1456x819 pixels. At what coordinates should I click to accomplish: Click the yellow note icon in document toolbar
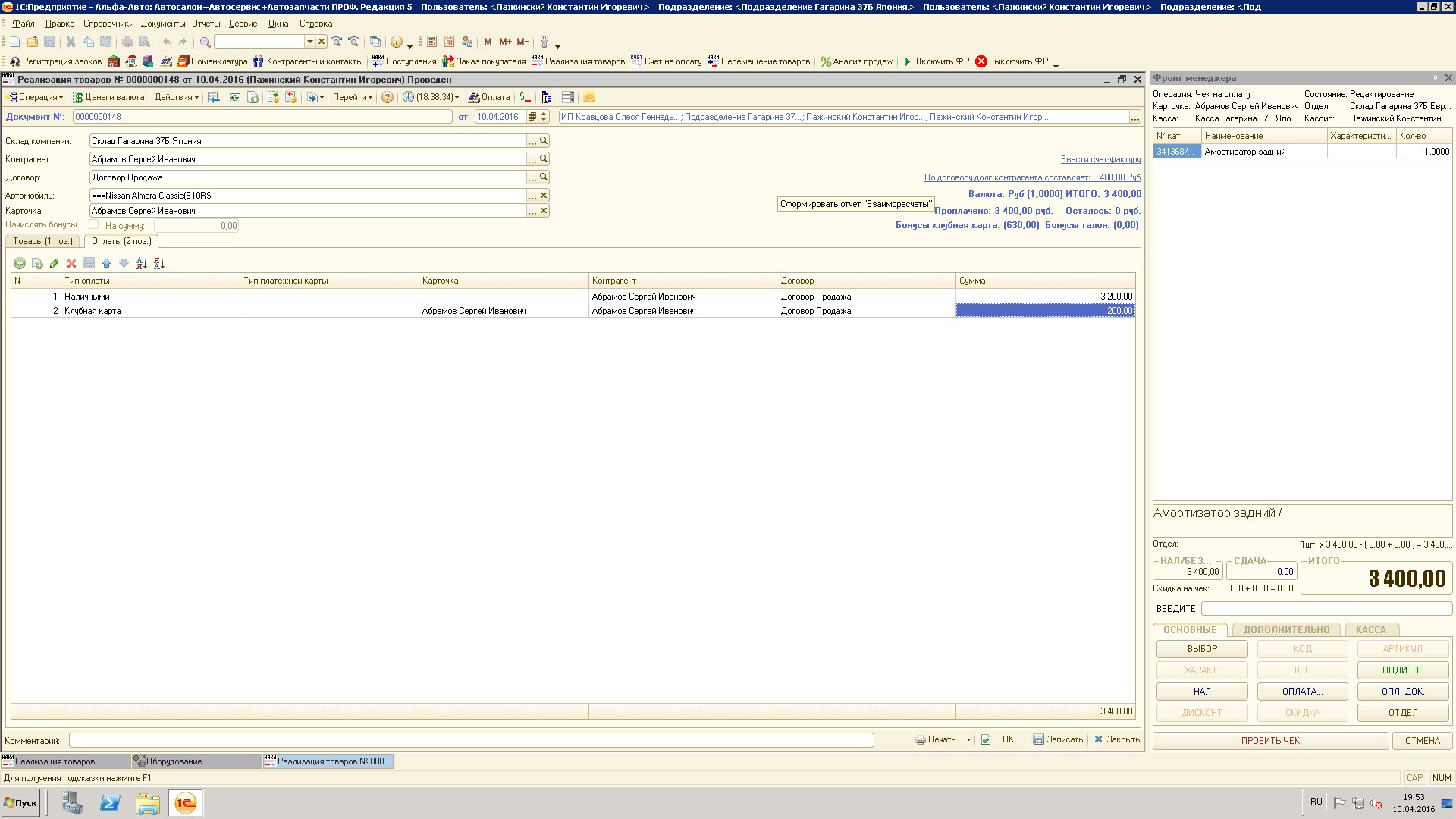coord(589,97)
